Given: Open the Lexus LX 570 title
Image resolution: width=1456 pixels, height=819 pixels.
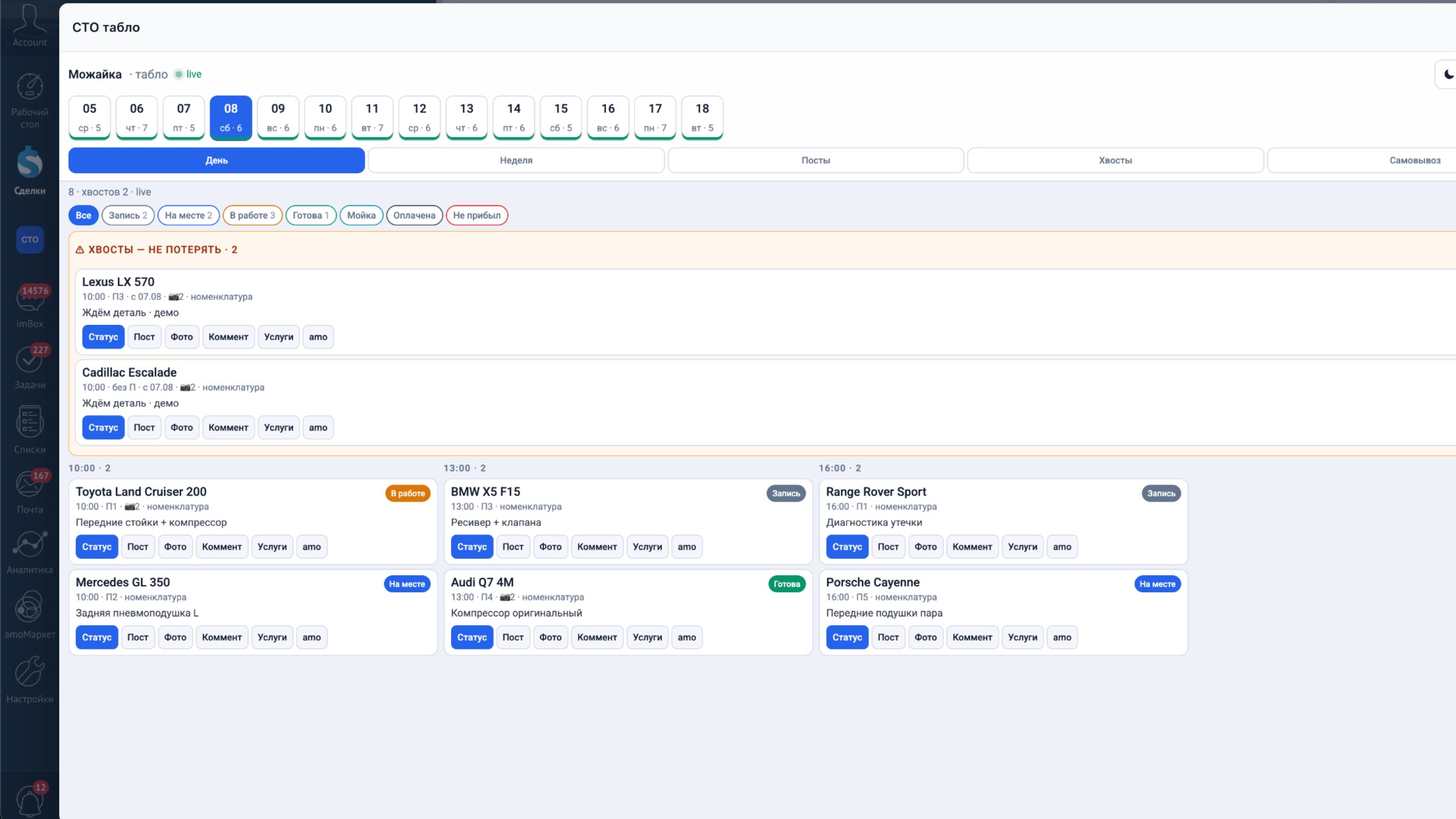Looking at the screenshot, I should click(118, 282).
